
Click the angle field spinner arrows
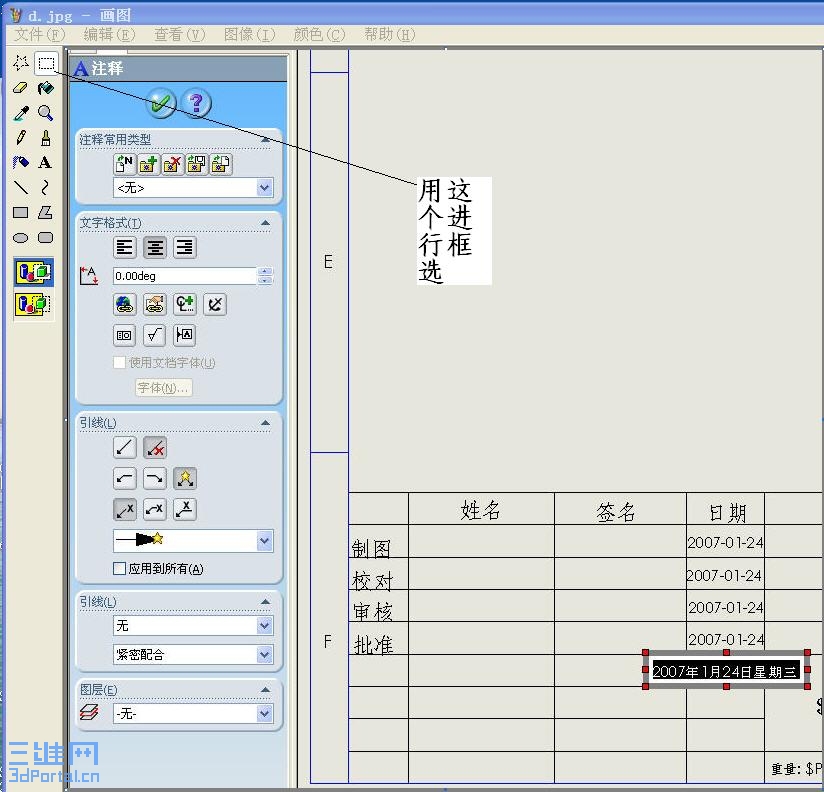click(x=265, y=276)
